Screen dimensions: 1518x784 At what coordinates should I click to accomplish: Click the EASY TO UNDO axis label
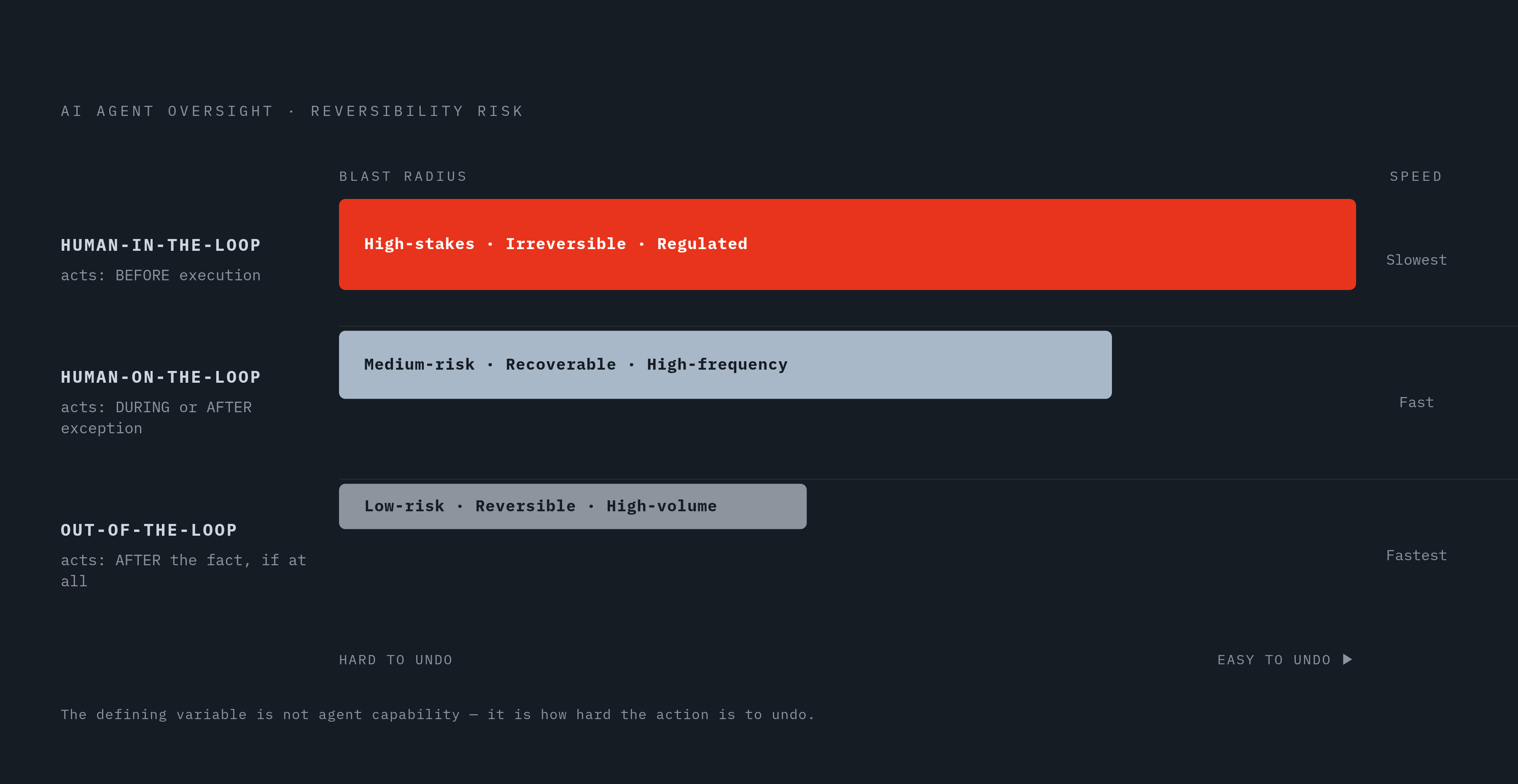pos(1274,660)
